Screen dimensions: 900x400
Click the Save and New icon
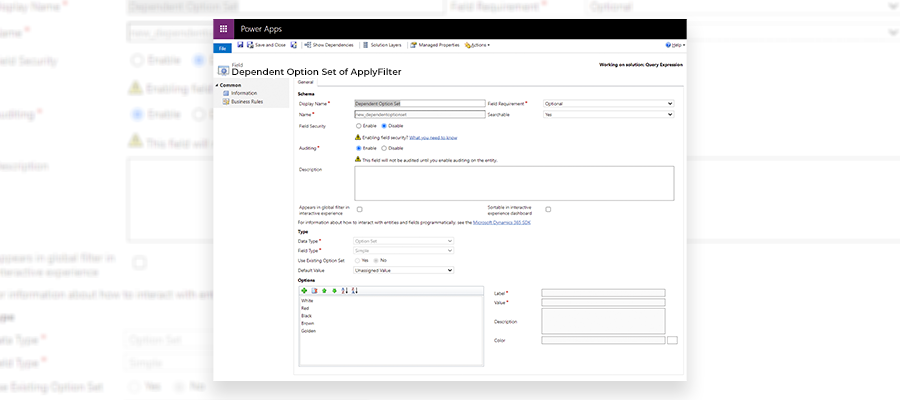pyautogui.click(x=293, y=45)
